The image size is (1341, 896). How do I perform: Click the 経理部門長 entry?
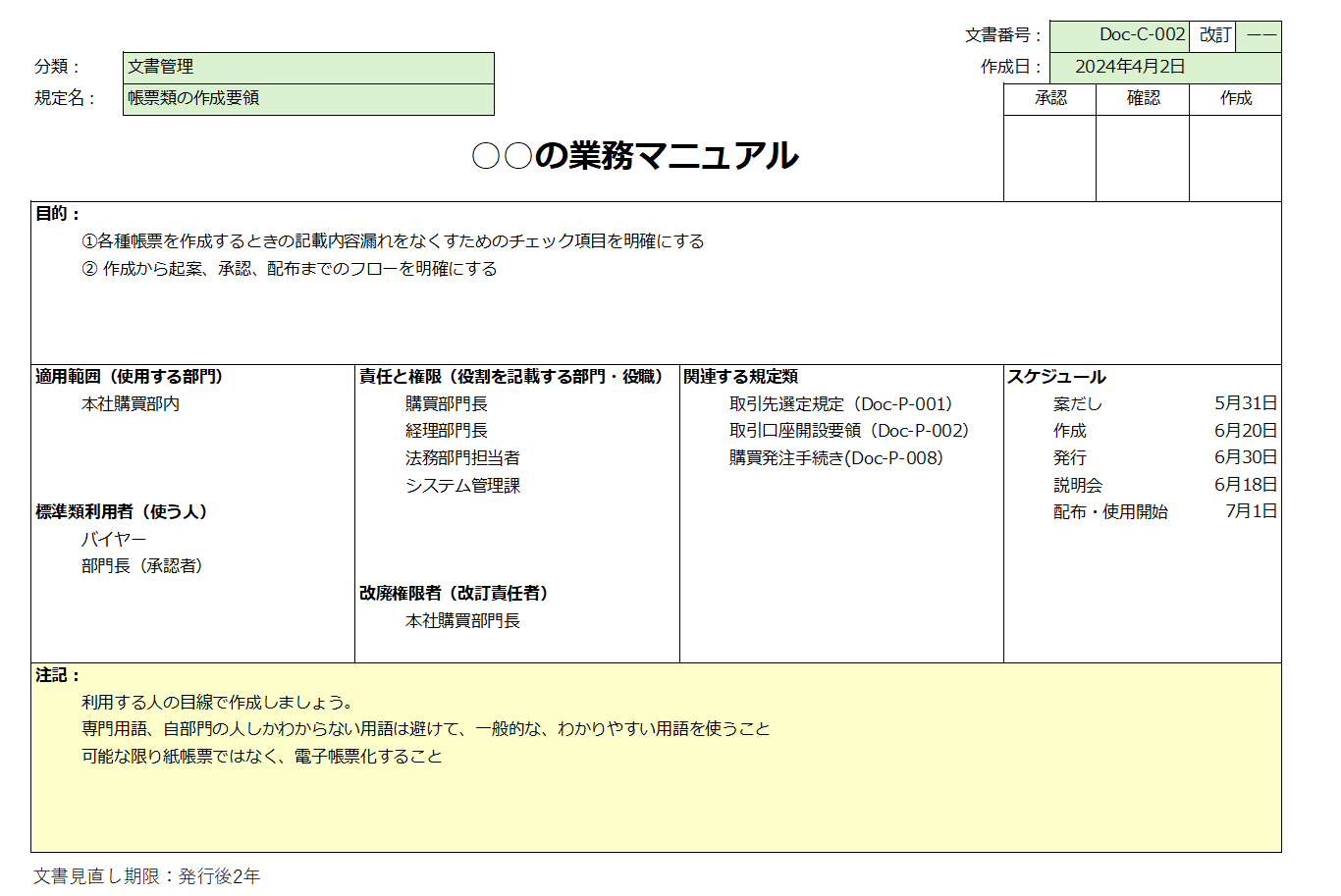coord(447,431)
